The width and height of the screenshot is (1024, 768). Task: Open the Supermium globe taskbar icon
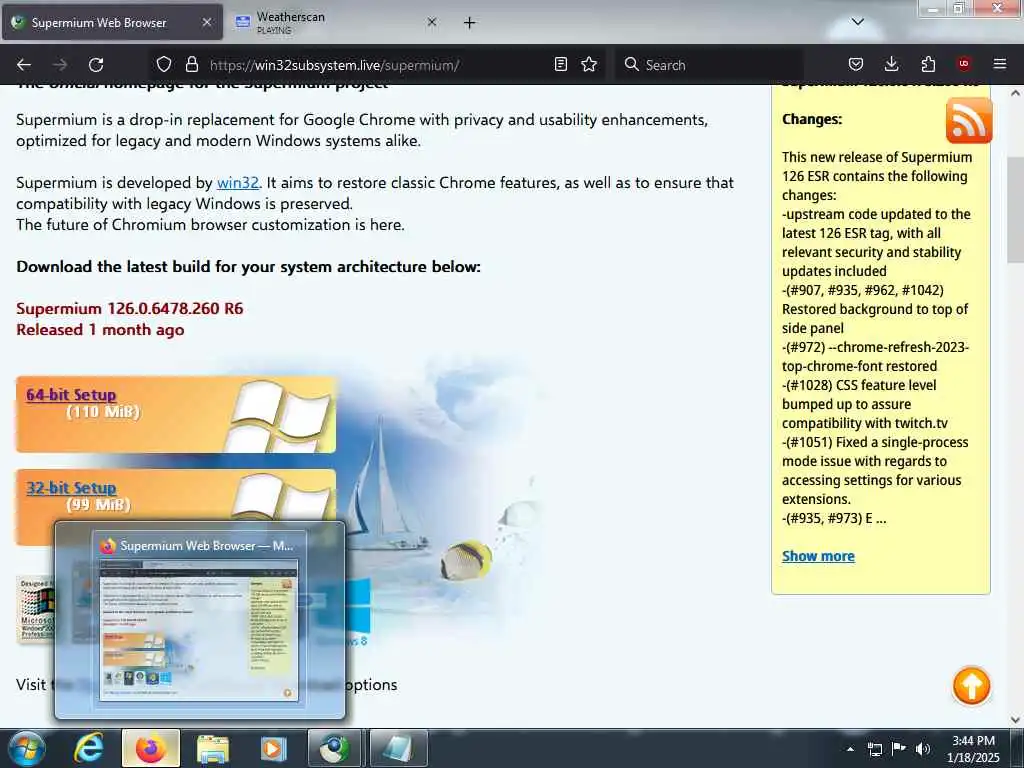click(x=334, y=748)
